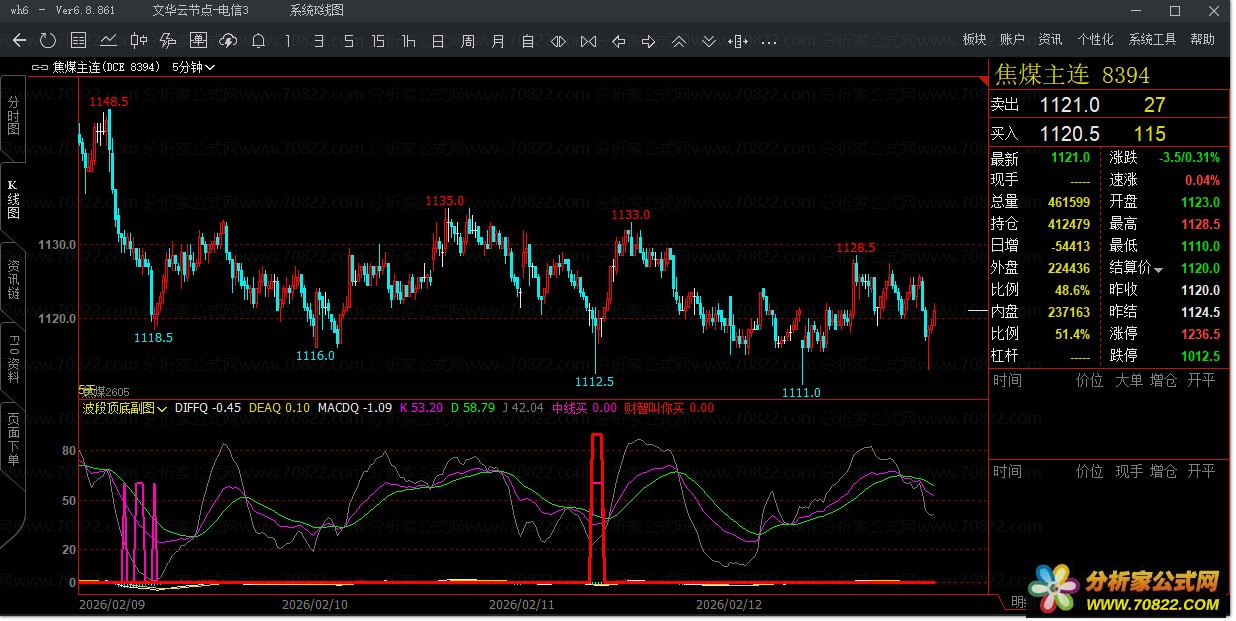The image size is (1236, 621).
Task: Switch to the 15-minute period
Action: (378, 41)
